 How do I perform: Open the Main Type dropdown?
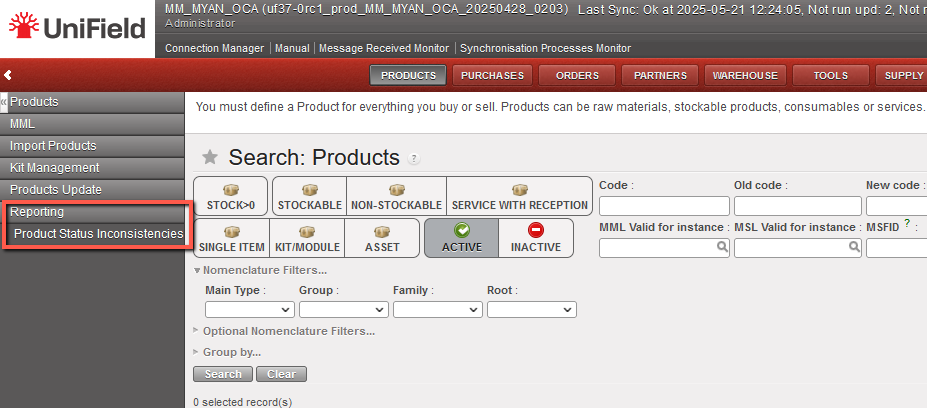coord(249,310)
